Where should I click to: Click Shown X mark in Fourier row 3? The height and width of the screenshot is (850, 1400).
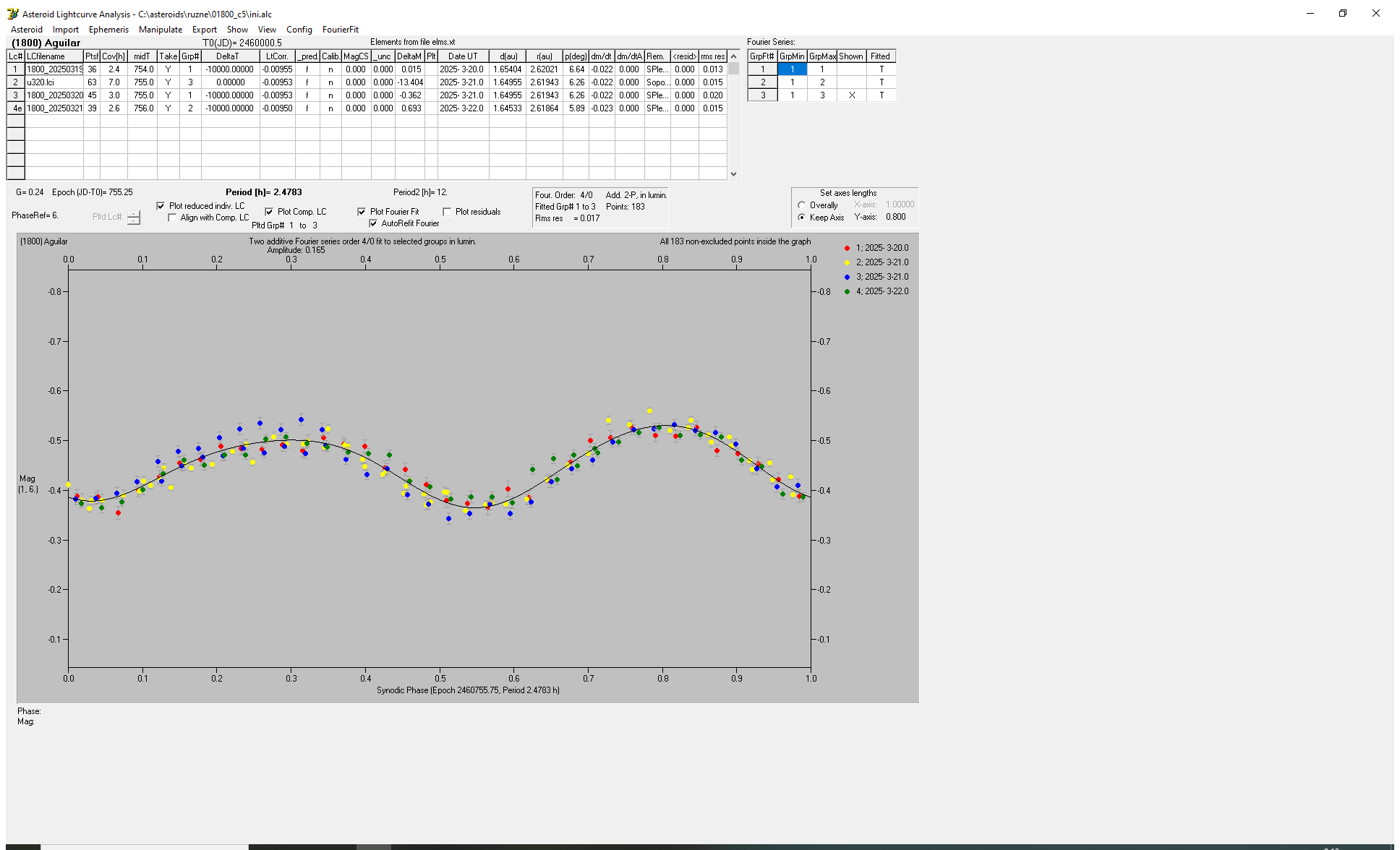(852, 95)
